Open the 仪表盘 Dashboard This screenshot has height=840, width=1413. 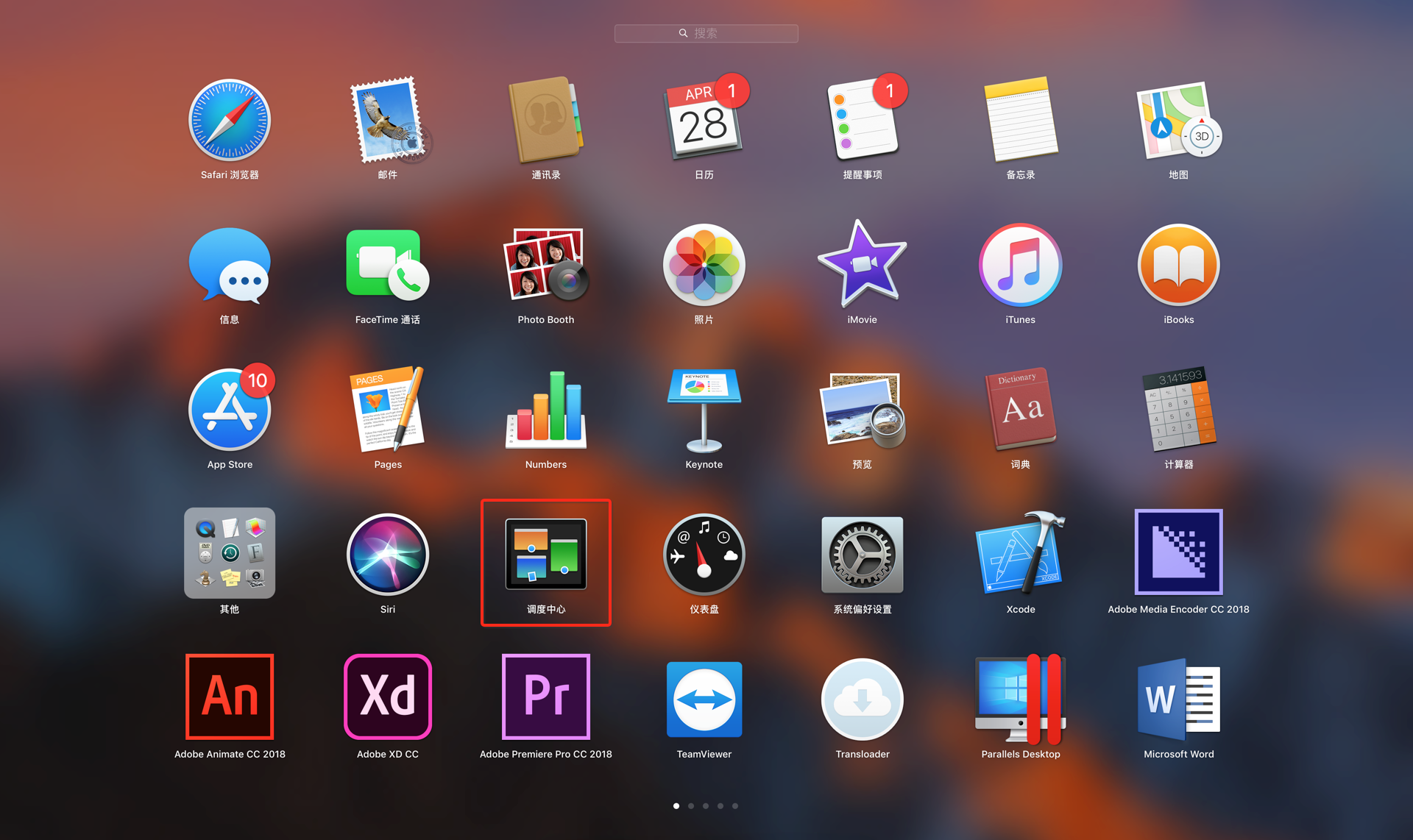coord(704,555)
